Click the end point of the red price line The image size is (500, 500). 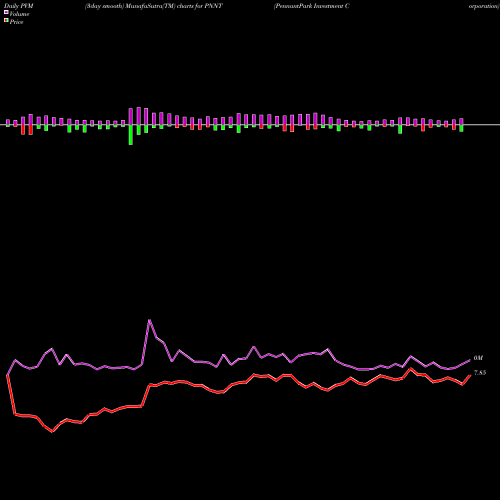(470, 375)
